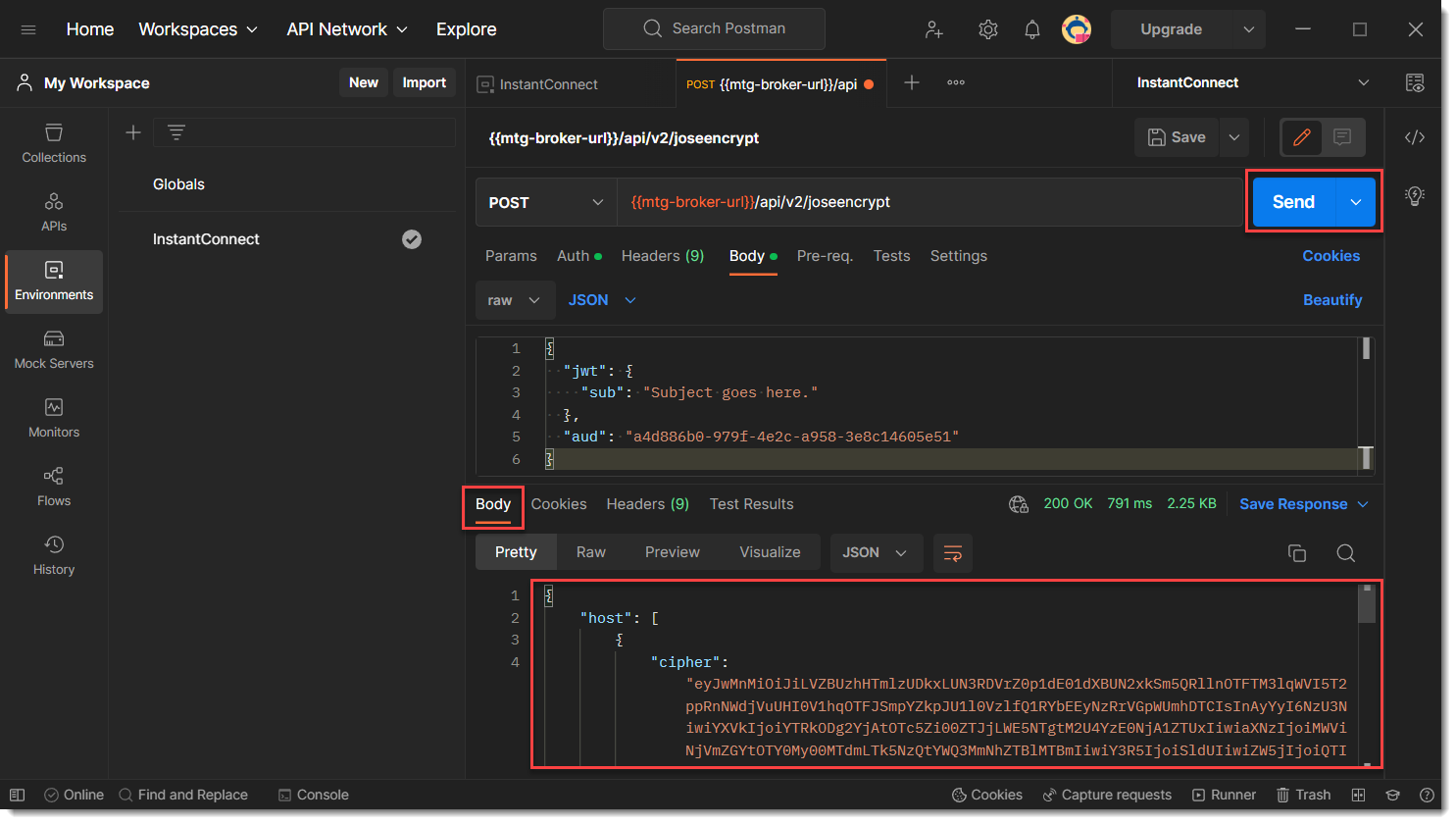
Task: Open the two-pane view icon in status bar
Action: 1358,795
